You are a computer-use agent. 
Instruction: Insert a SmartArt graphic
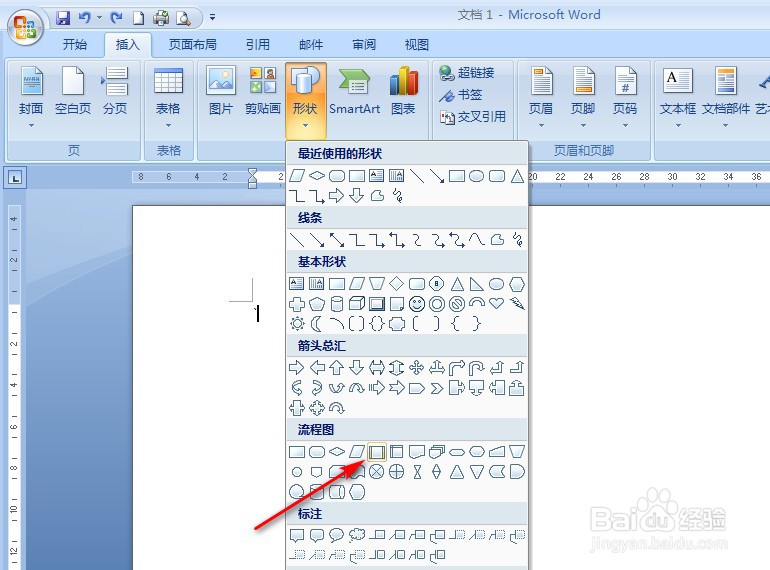tap(355, 91)
